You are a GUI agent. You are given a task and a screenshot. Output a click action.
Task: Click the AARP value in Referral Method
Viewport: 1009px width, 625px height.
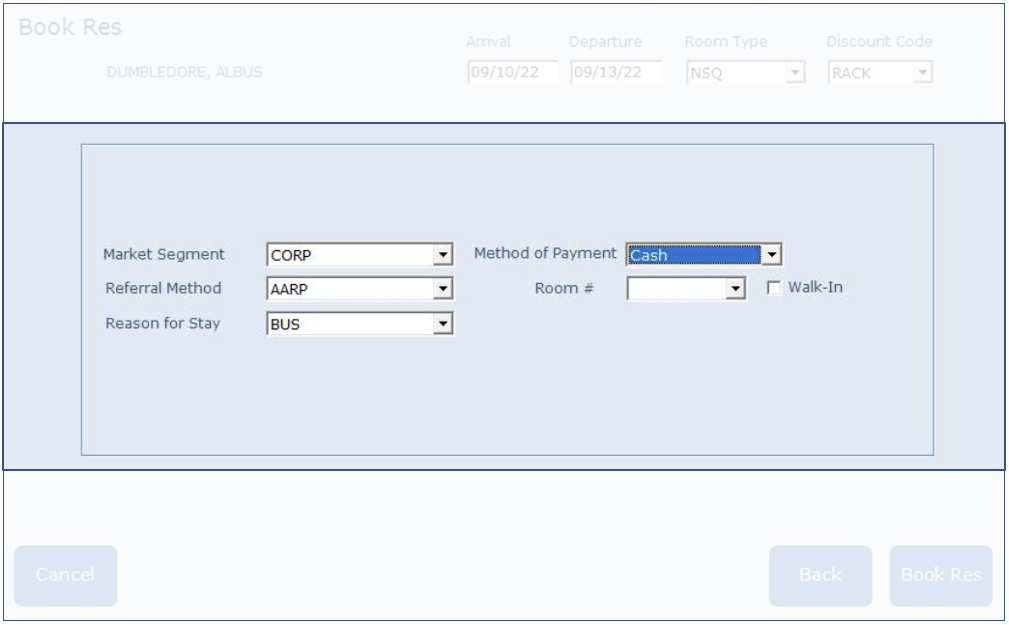(350, 289)
